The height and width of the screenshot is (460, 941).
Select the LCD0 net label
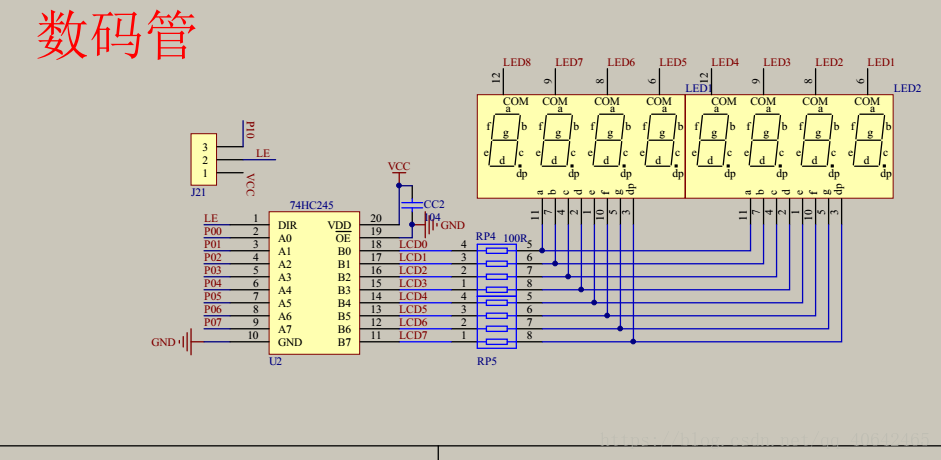click(x=413, y=244)
